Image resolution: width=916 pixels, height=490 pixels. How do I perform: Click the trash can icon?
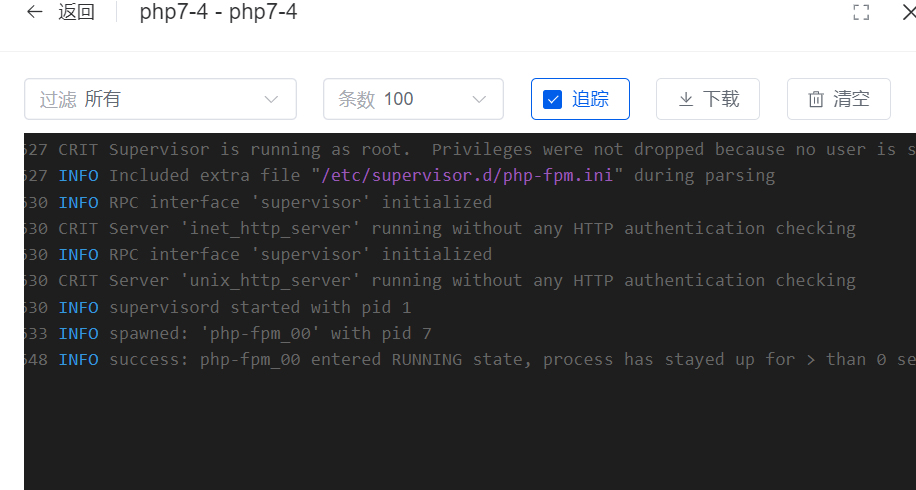point(816,99)
